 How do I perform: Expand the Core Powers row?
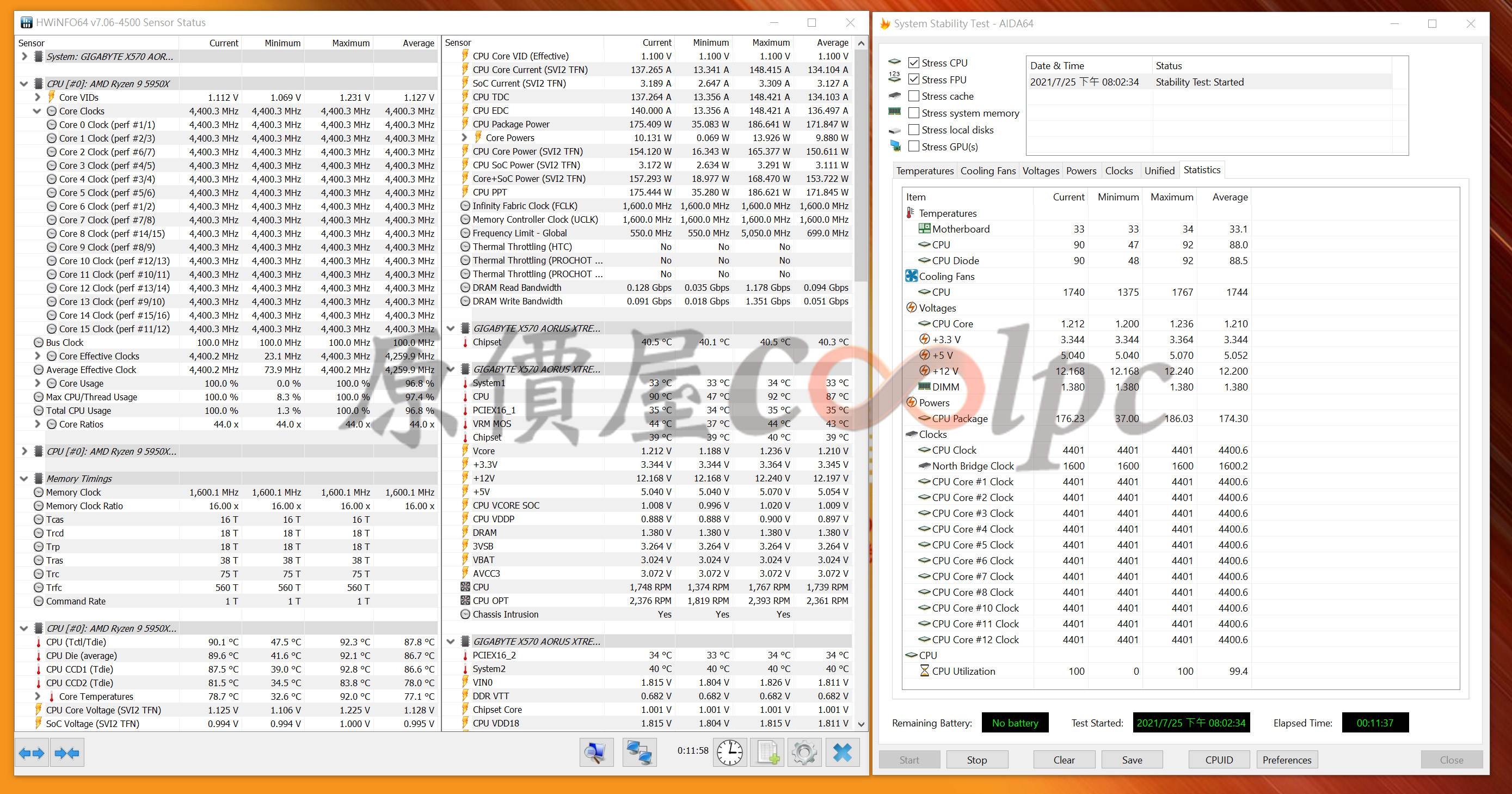(x=464, y=137)
